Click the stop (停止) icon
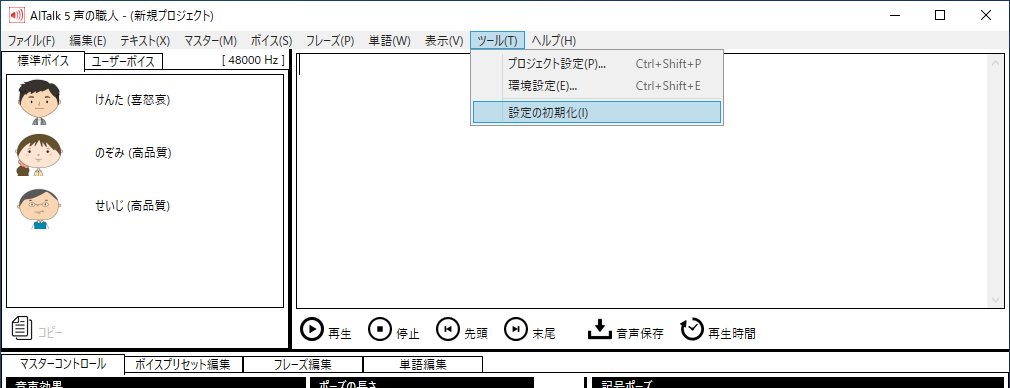Screen dimensions: 1010x388 coord(379,329)
